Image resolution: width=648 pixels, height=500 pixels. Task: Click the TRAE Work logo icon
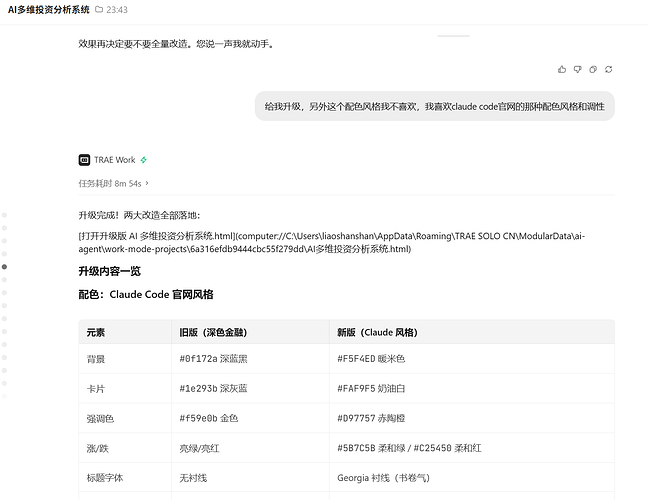coord(84,160)
